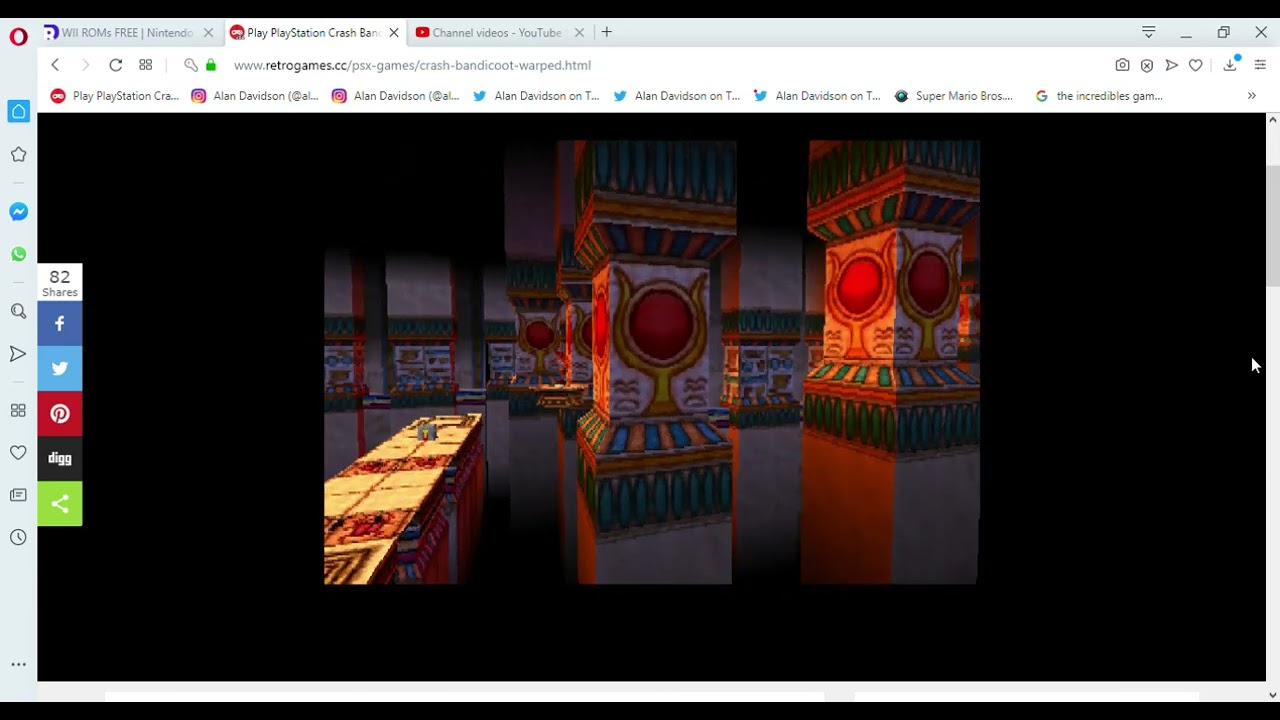Go back to the previous page
This screenshot has height=720, width=1280.
point(55,65)
